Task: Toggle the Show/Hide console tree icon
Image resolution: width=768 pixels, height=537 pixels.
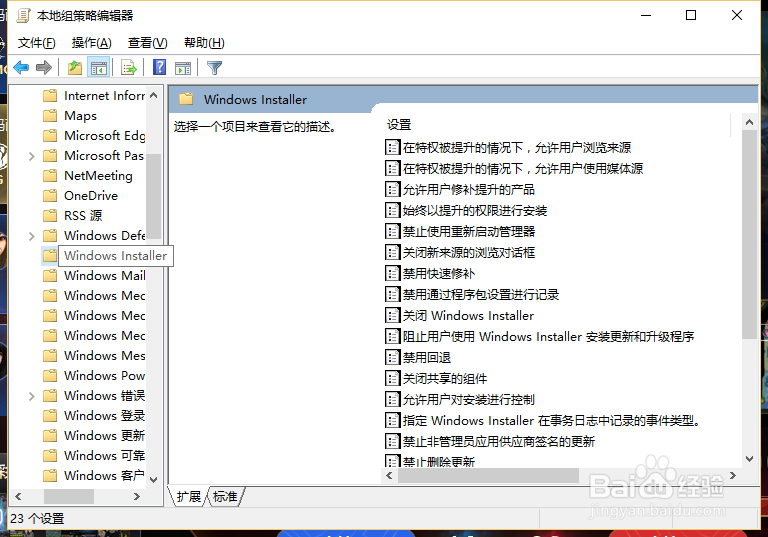Action: pos(99,68)
